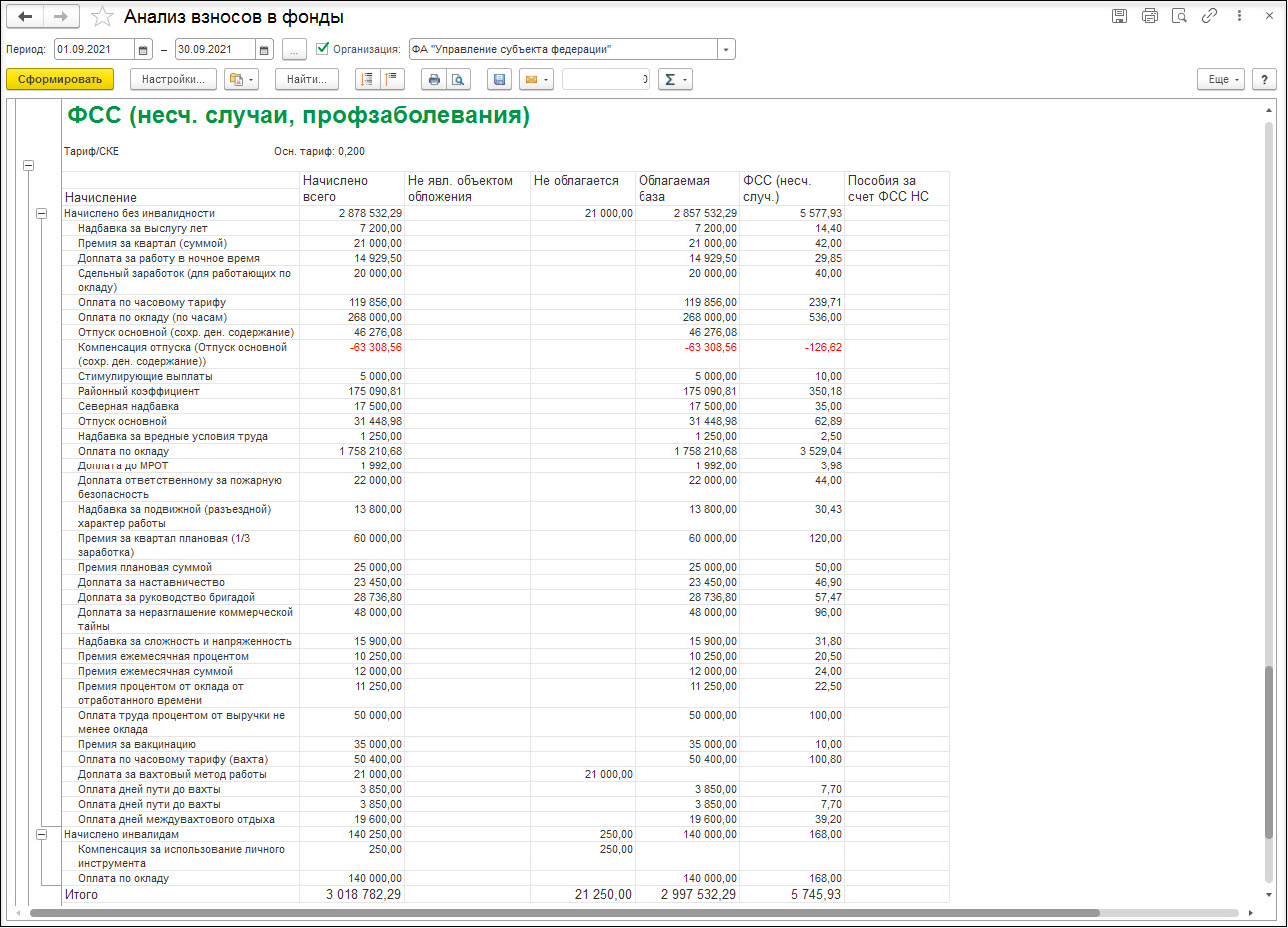Image resolution: width=1288 pixels, height=928 pixels.
Task: Click the vertical scrollbar thumb
Action: 1269,753
